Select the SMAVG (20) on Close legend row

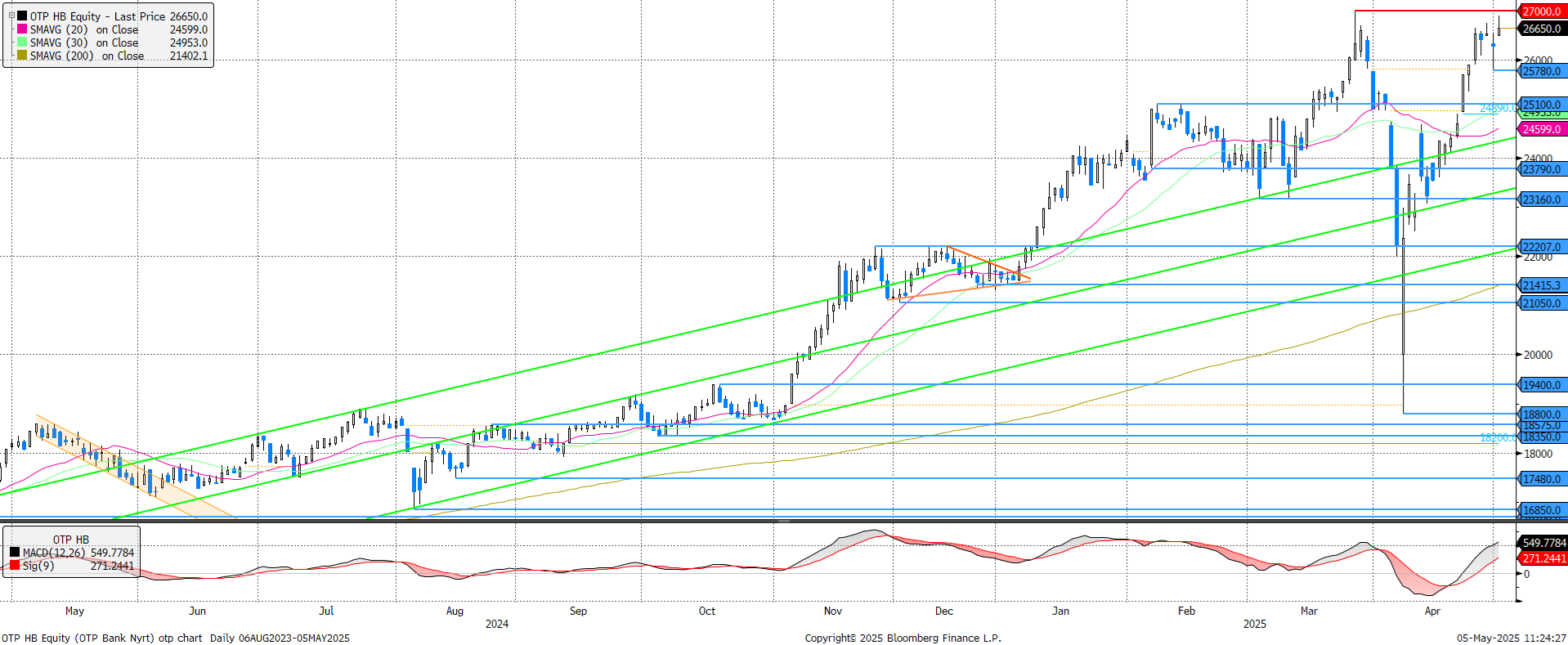pyautogui.click(x=112, y=29)
